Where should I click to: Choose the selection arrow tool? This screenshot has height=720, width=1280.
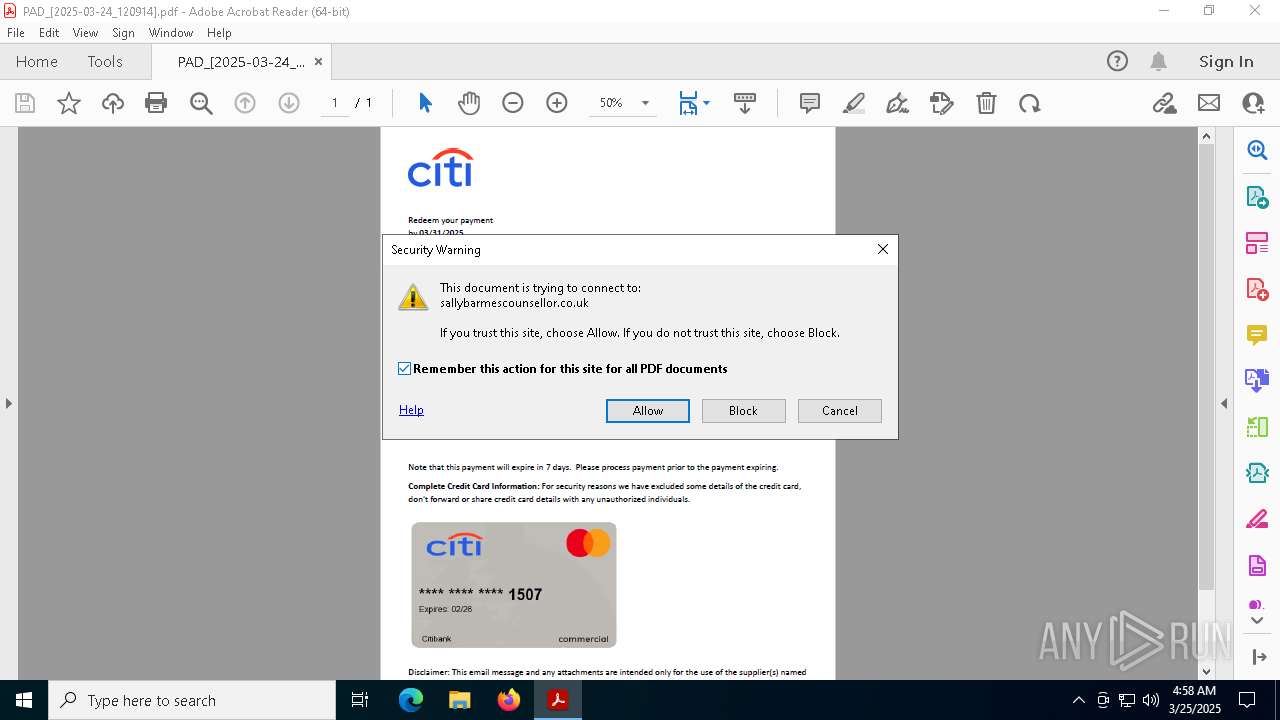(x=425, y=103)
